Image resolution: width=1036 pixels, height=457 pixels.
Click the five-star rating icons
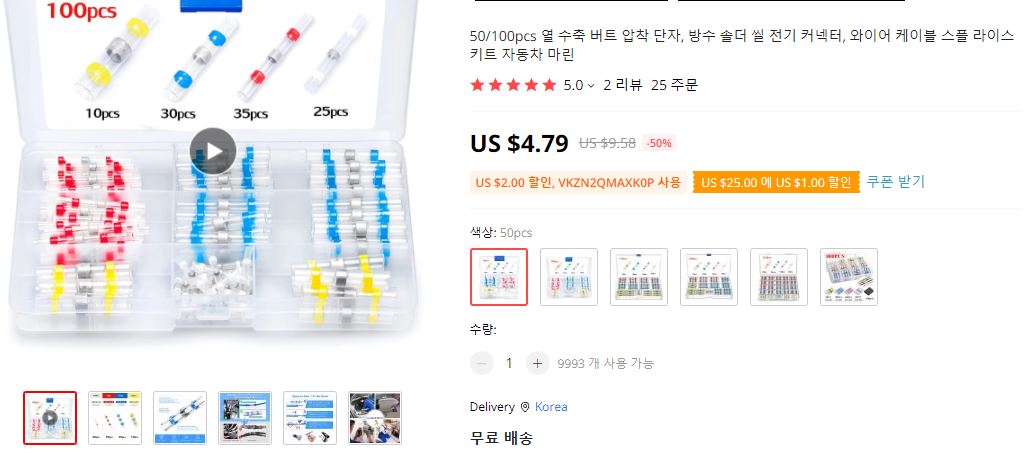pyautogui.click(x=513, y=85)
